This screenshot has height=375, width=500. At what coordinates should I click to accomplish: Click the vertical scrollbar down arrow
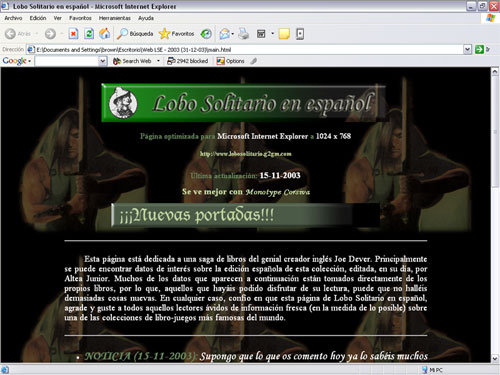click(x=495, y=359)
